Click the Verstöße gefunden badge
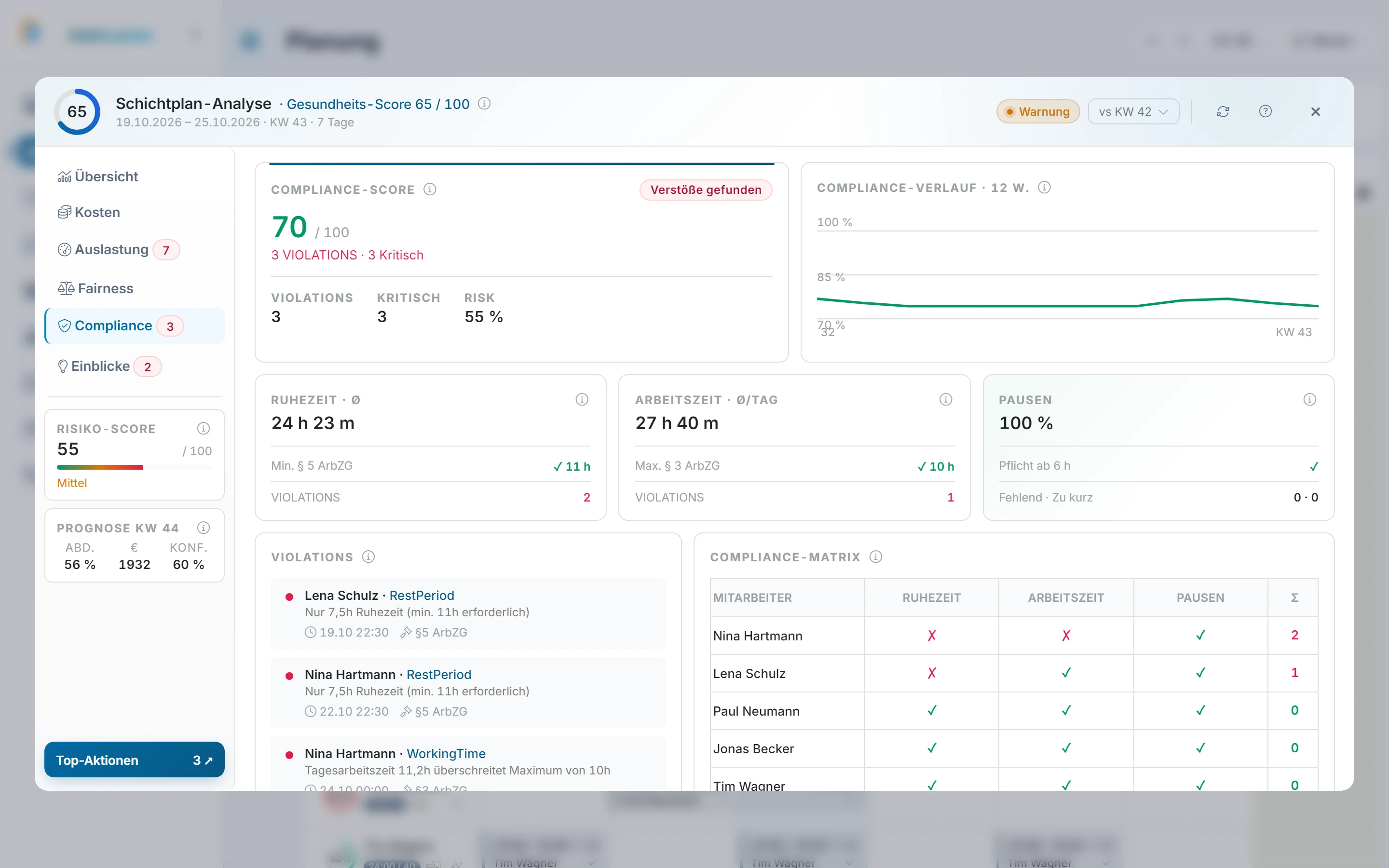The width and height of the screenshot is (1389, 868). [x=706, y=190]
